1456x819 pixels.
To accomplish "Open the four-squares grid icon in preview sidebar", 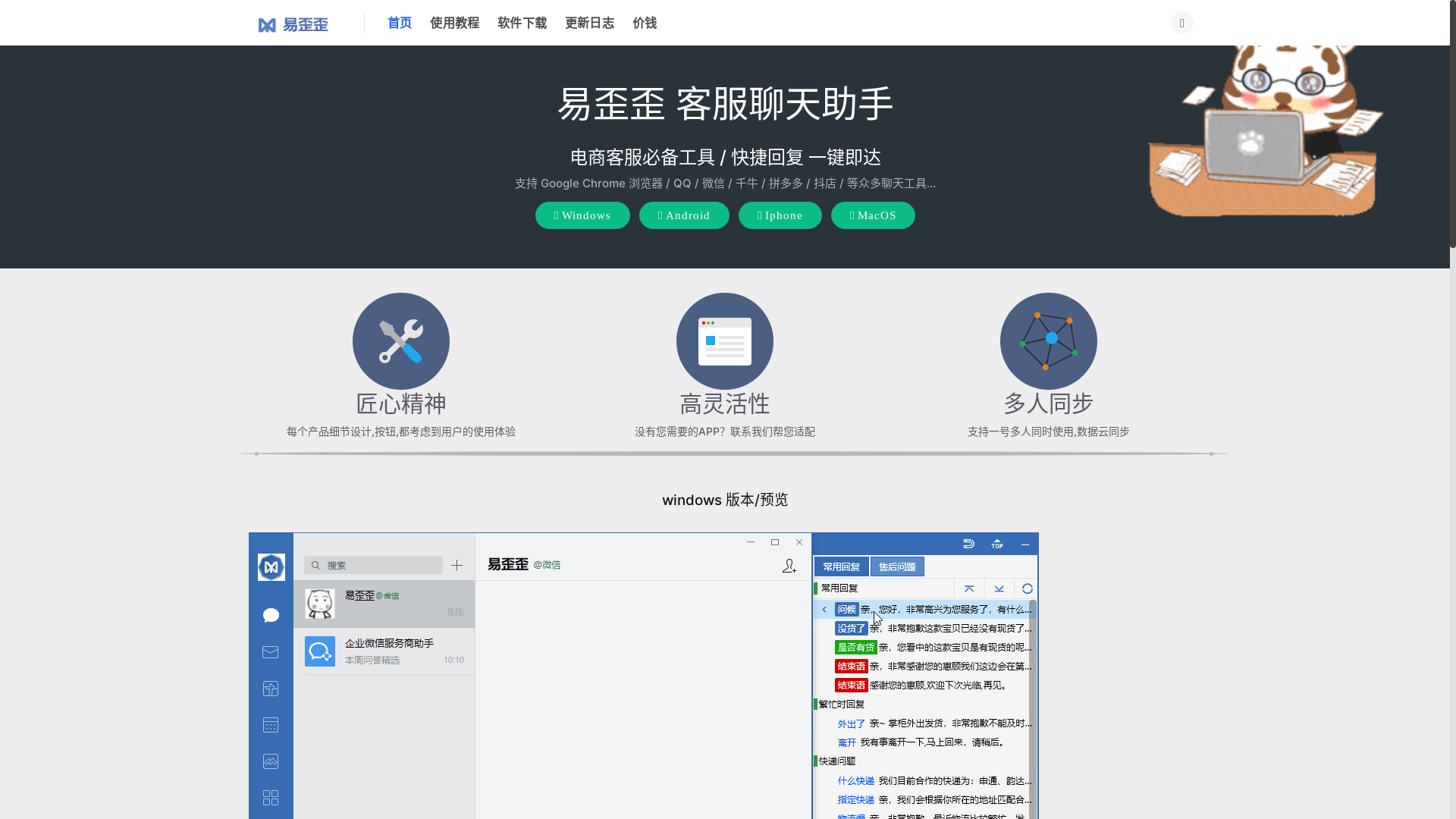I will coord(271,798).
